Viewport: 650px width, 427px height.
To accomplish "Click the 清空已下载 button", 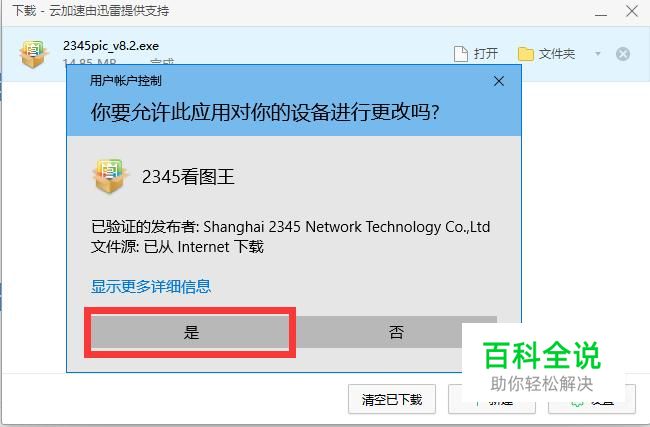I will click(392, 399).
